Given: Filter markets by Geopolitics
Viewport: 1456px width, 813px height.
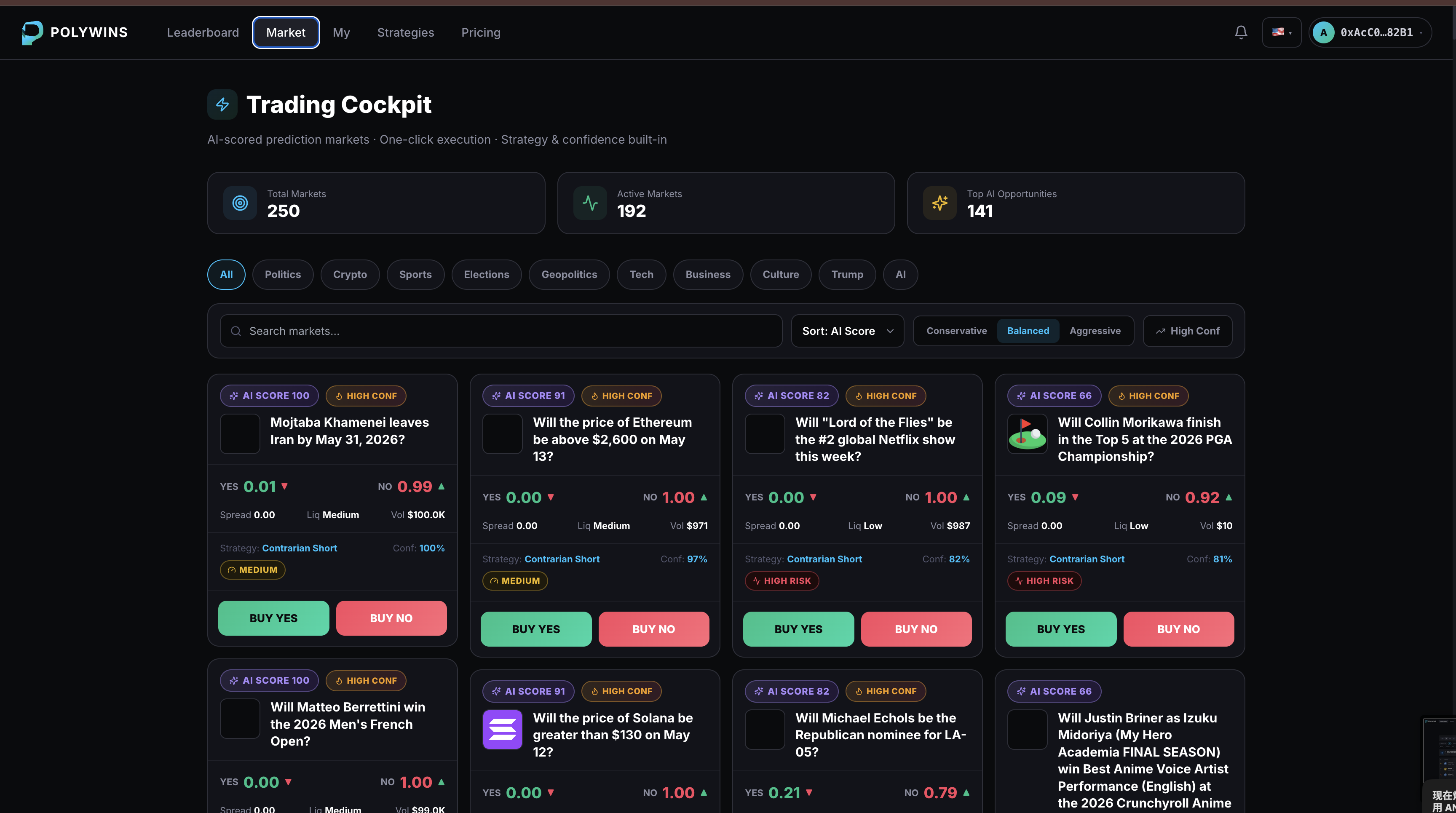Looking at the screenshot, I should (569, 275).
